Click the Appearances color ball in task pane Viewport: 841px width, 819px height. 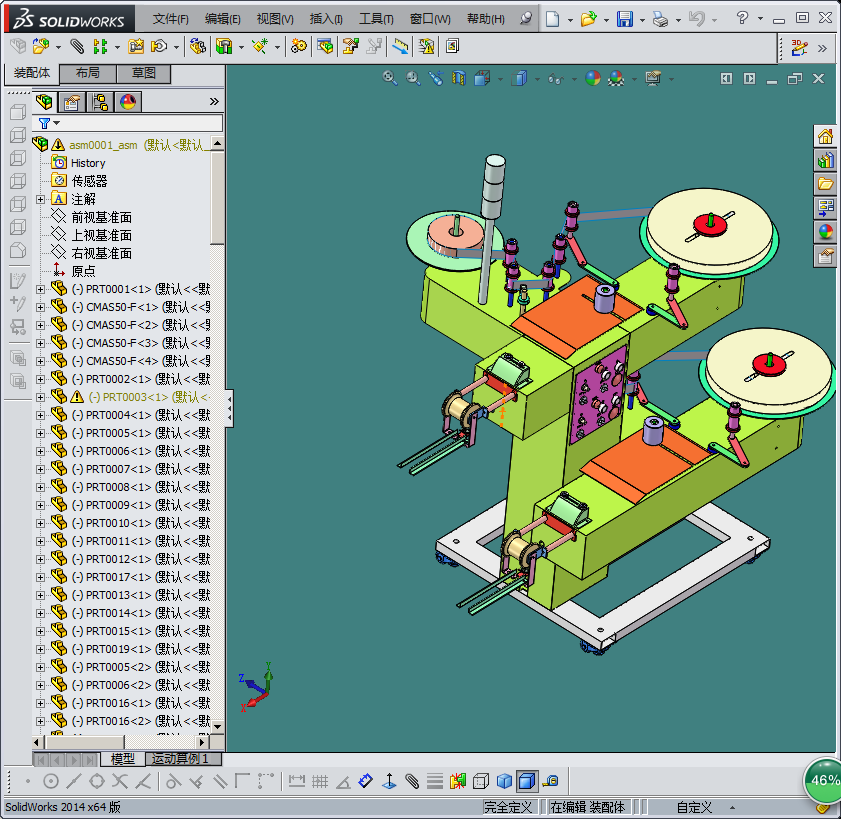pos(825,232)
